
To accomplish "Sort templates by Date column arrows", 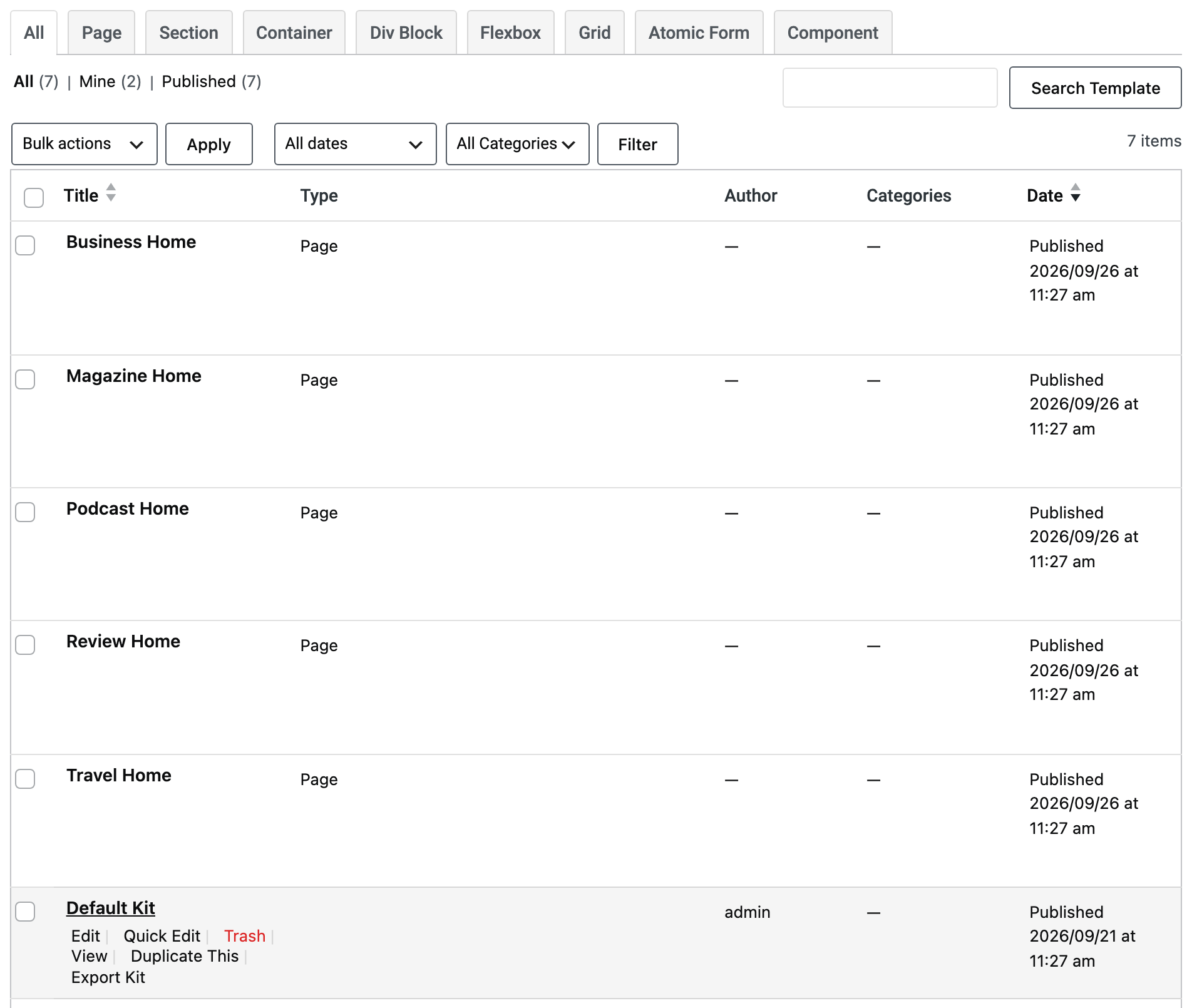I will point(1076,193).
